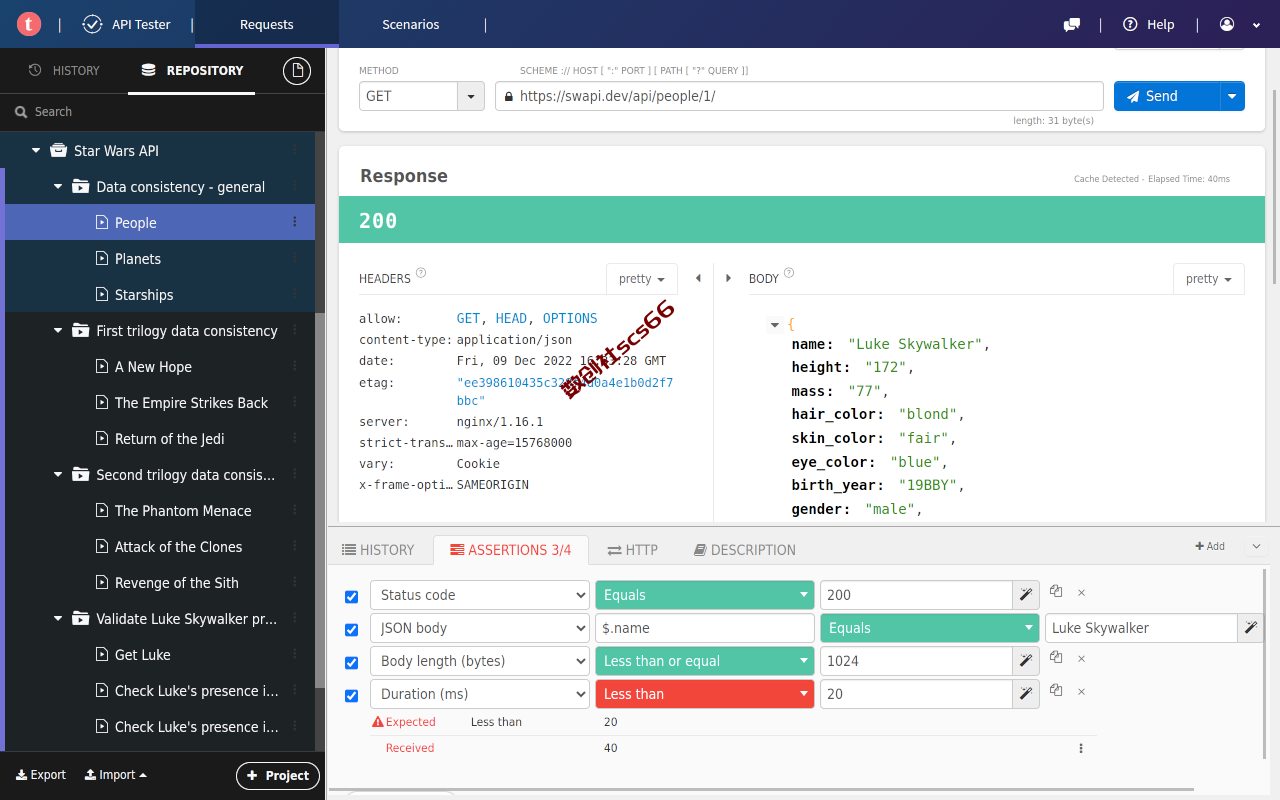Open the Status code assertion type dropdown
Image resolution: width=1280 pixels, height=800 pixels.
[480, 595]
